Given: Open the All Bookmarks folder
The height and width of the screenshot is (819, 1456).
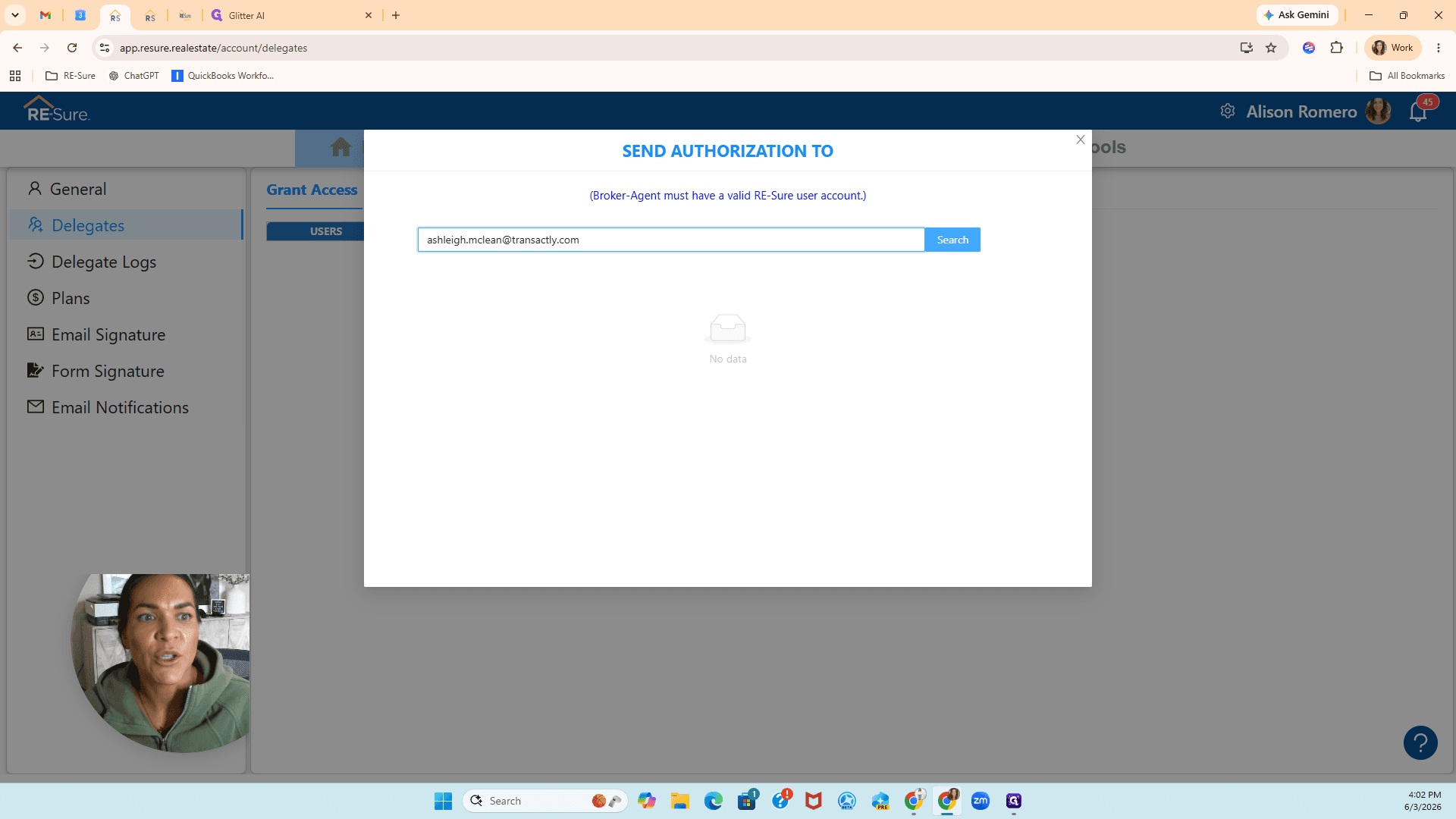Looking at the screenshot, I should [x=1407, y=76].
